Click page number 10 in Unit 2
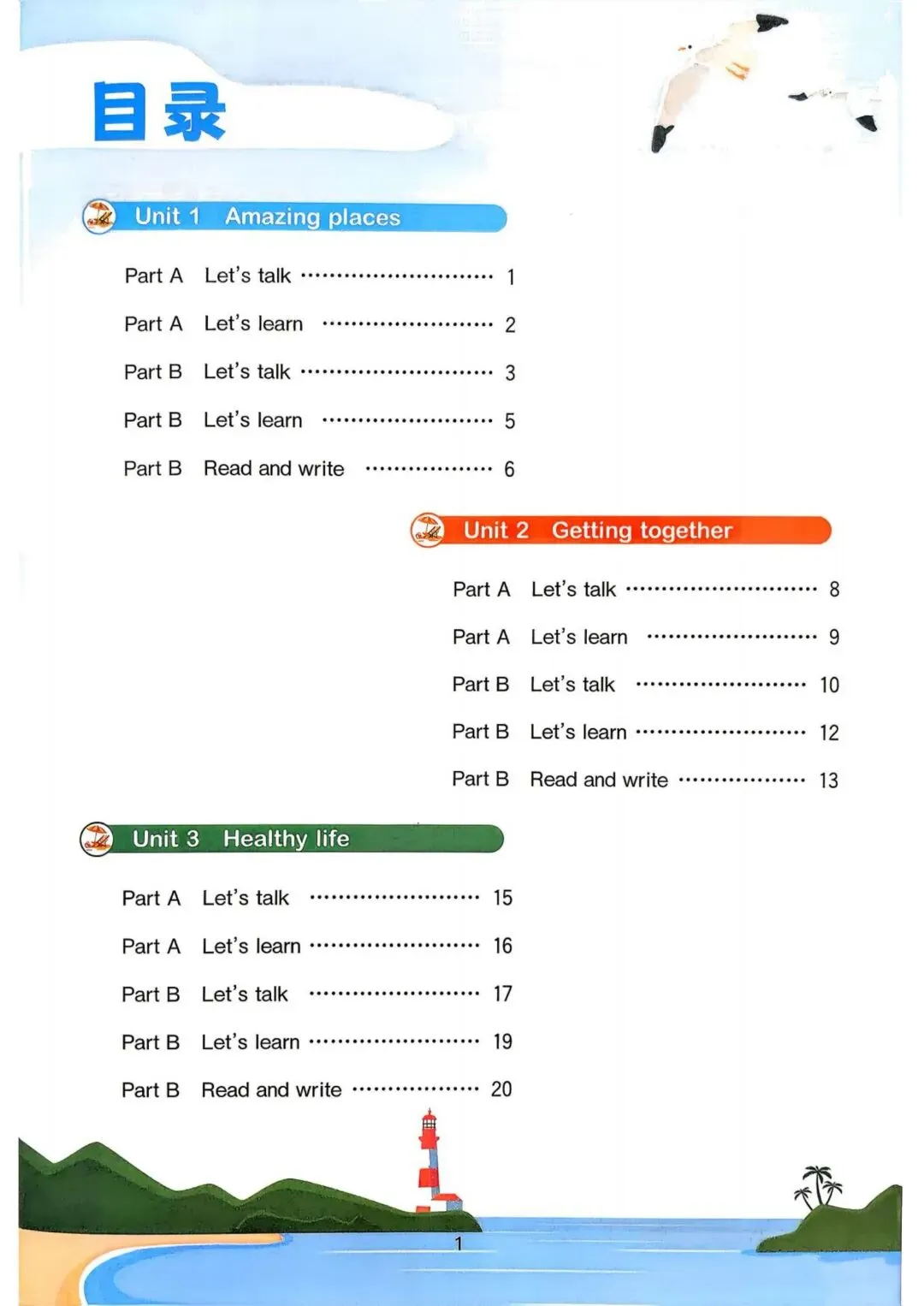Image resolution: width=924 pixels, height=1306 pixels. [829, 685]
